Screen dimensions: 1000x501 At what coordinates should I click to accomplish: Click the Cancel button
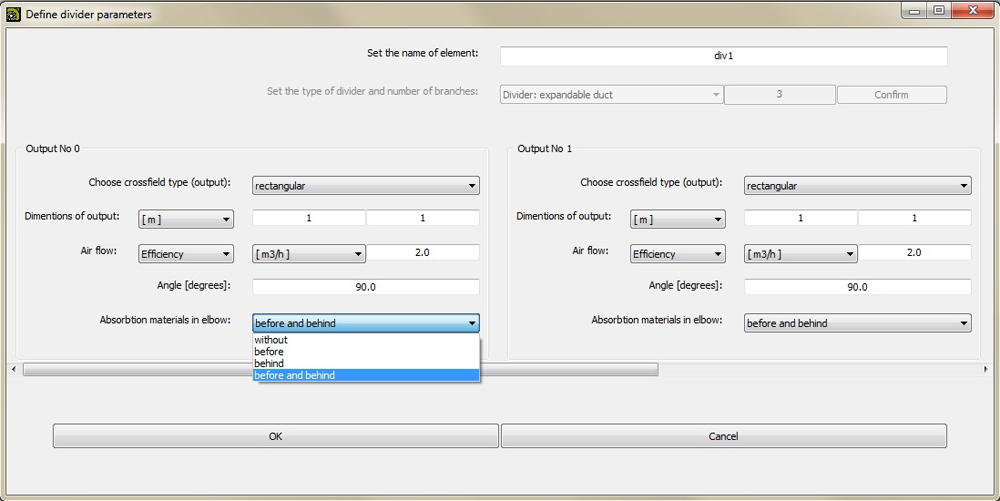click(724, 436)
